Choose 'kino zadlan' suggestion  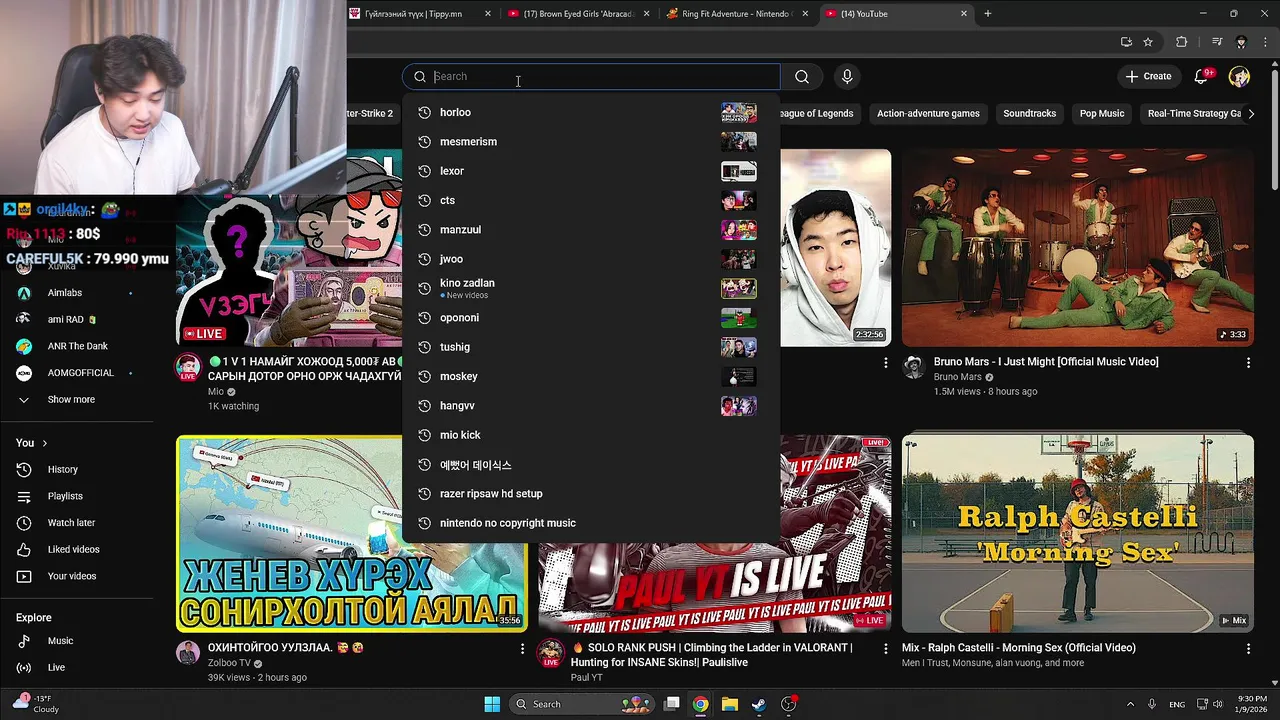click(591, 288)
